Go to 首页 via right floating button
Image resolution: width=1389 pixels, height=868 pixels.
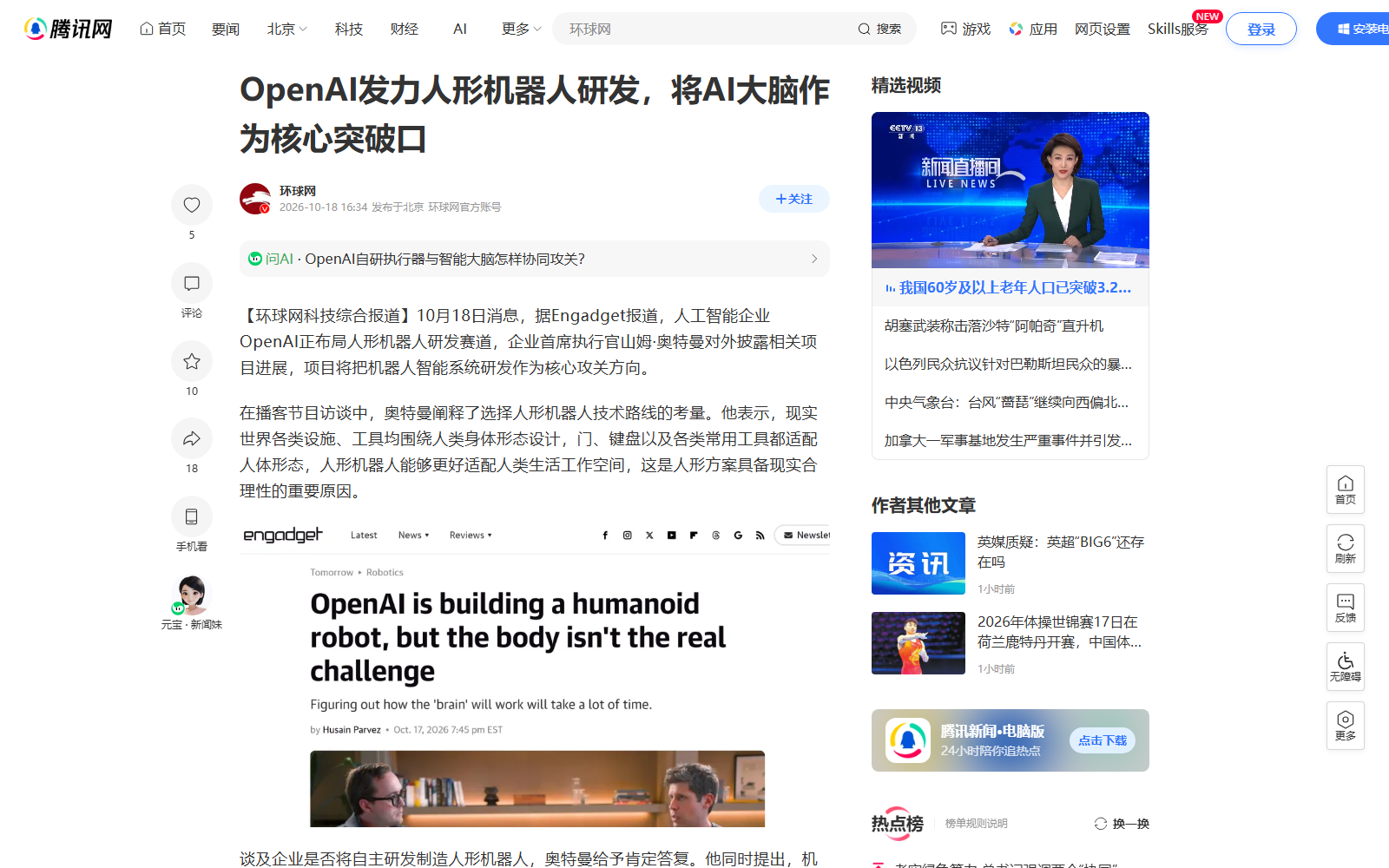click(1346, 490)
